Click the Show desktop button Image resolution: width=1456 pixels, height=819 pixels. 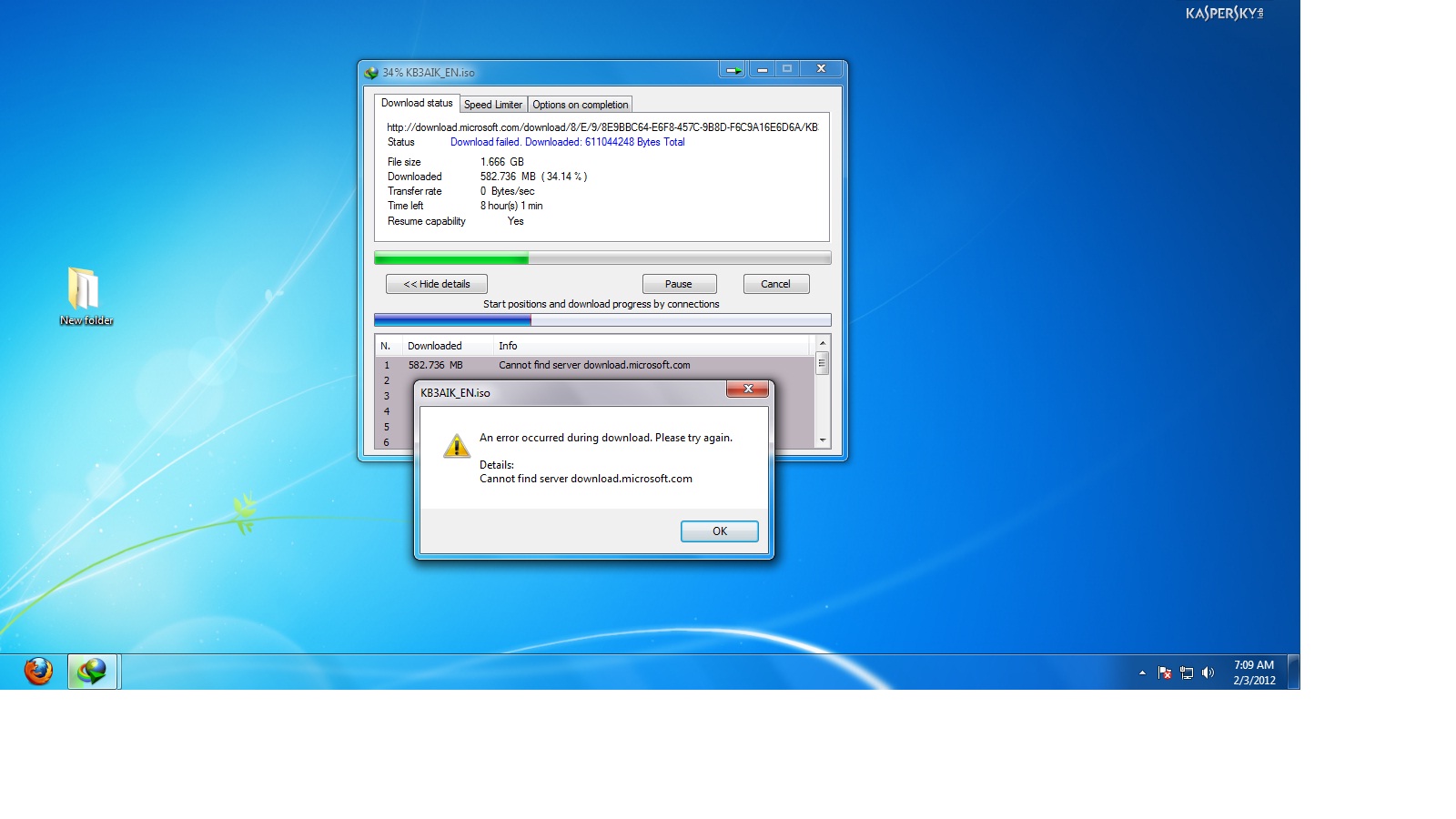(1293, 672)
